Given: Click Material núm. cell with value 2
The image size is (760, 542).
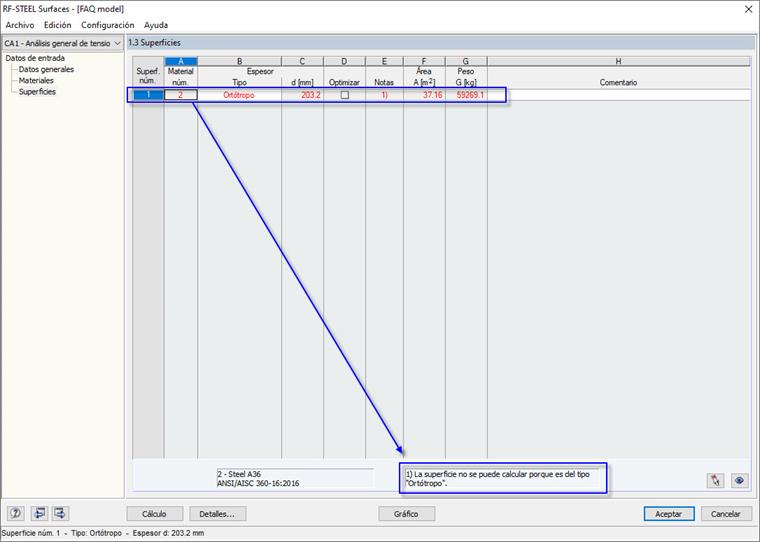Looking at the screenshot, I should [181, 95].
